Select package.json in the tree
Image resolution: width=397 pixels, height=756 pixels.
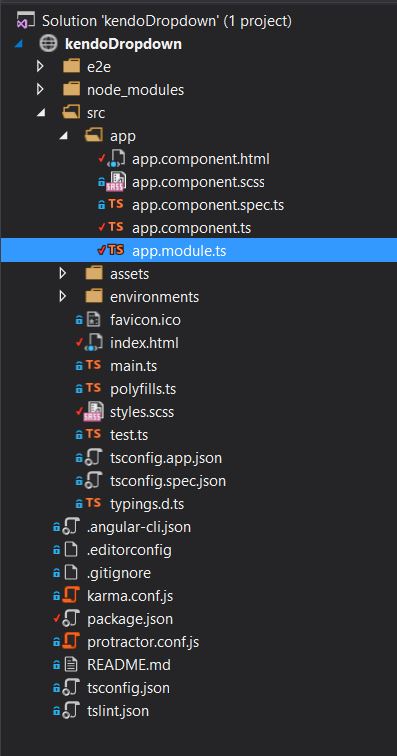click(x=130, y=619)
